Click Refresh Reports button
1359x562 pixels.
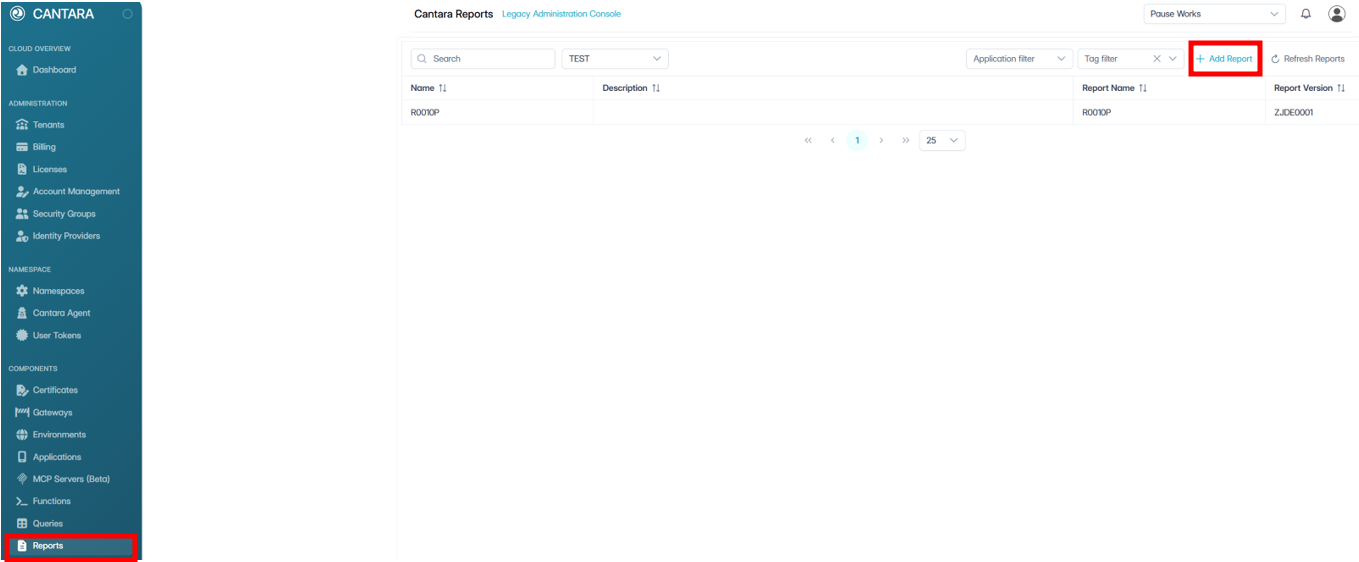[x=1308, y=59]
